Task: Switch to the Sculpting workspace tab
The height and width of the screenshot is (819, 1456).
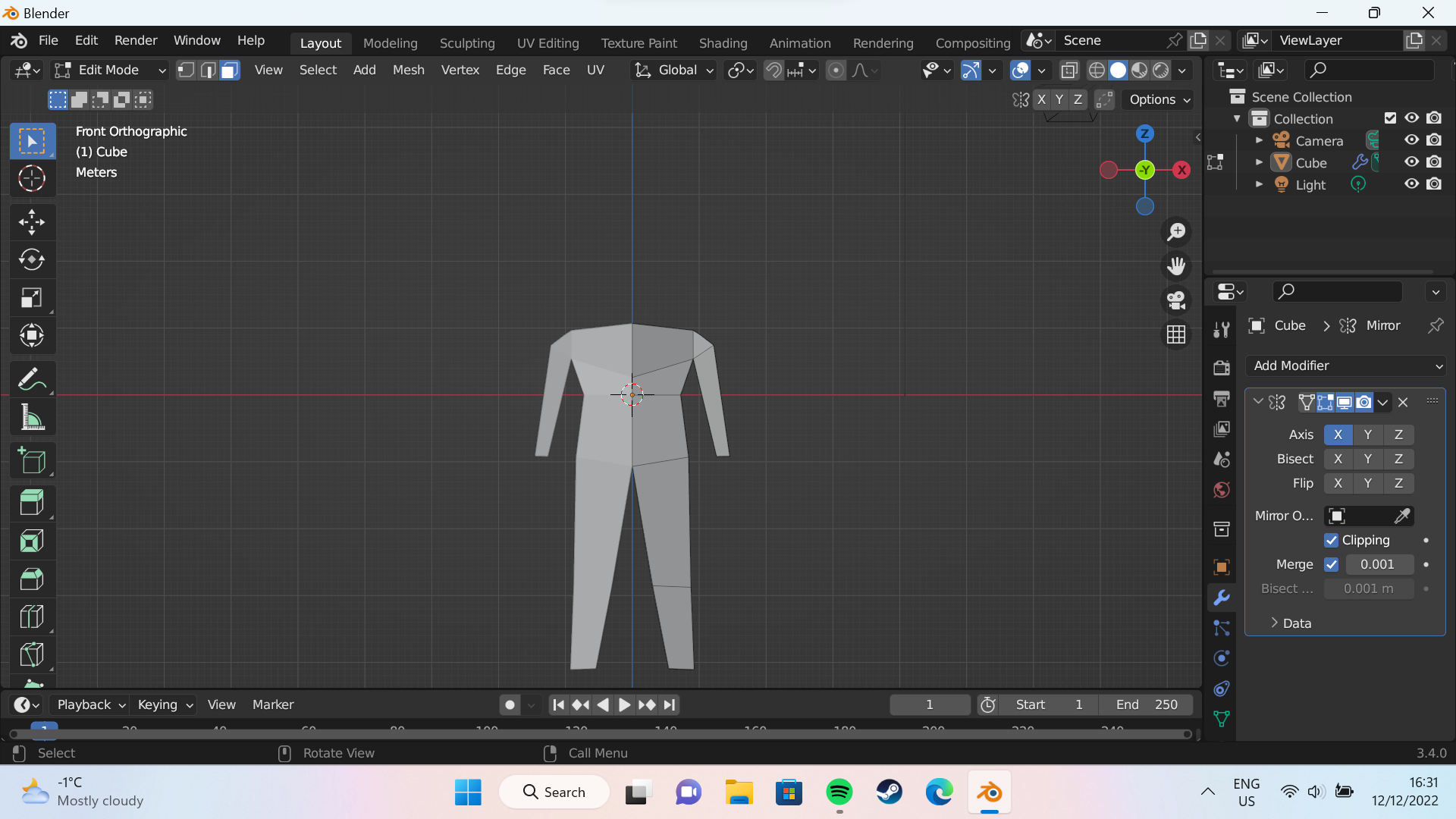Action: tap(467, 43)
